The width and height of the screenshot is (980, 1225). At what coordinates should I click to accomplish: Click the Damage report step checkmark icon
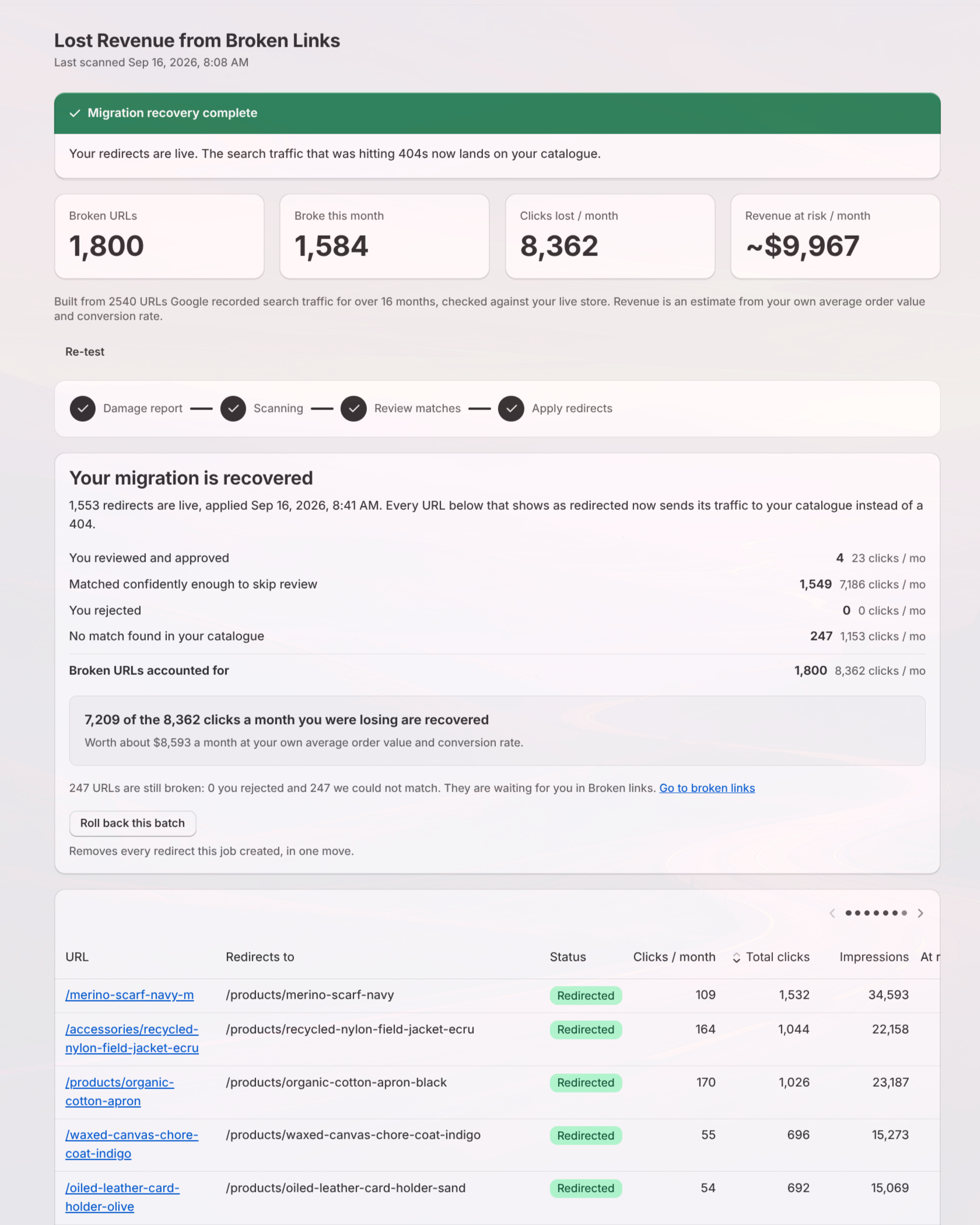click(83, 409)
